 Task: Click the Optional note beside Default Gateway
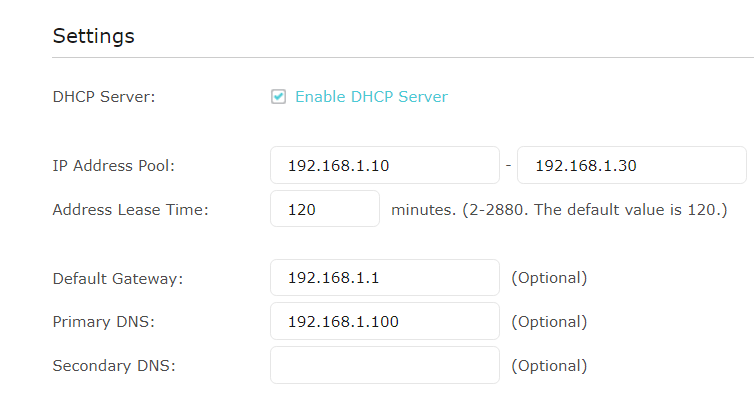549,278
